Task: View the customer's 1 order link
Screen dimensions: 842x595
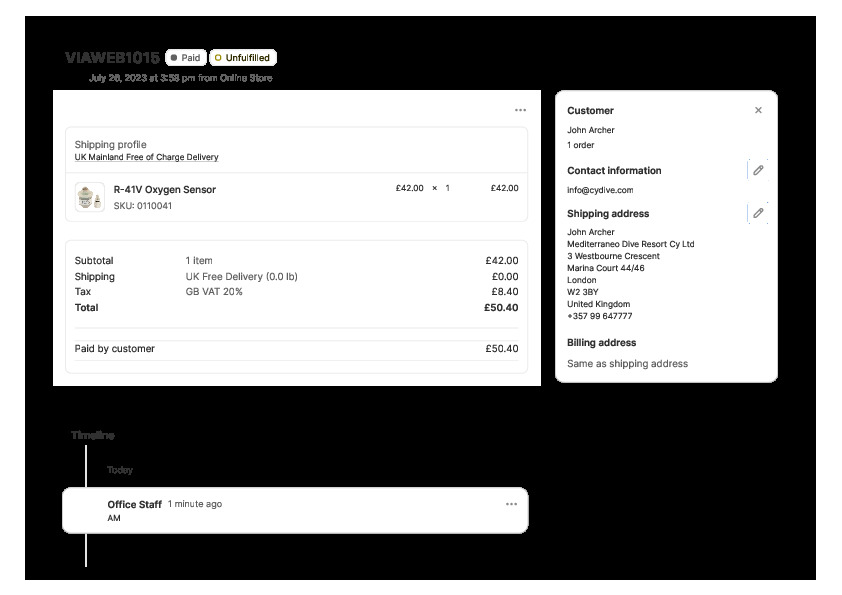Action: 580,145
